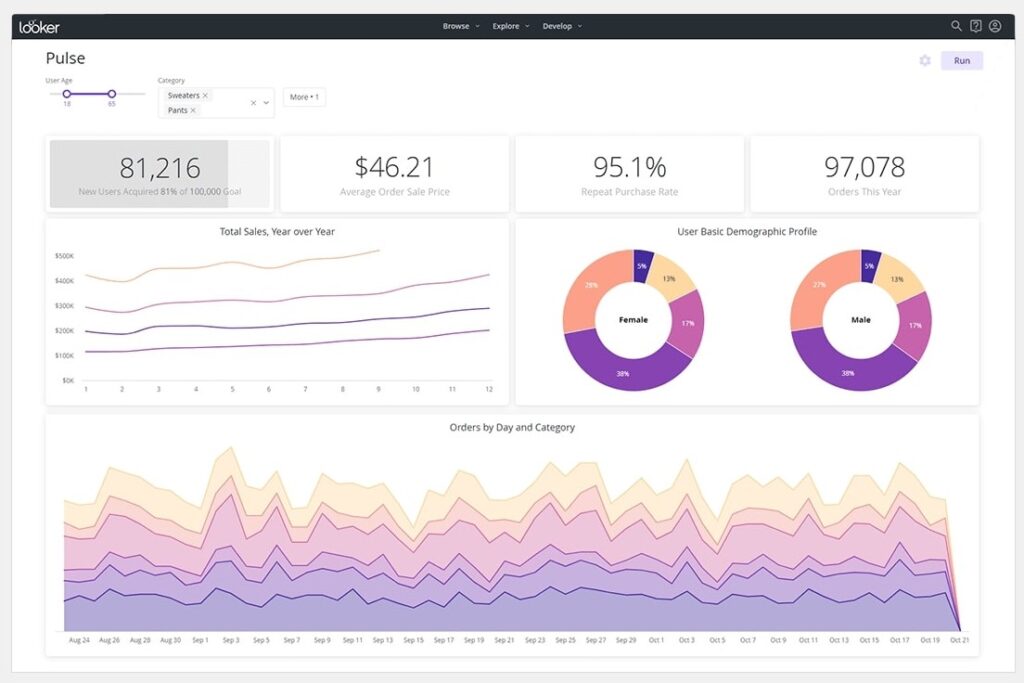Open the user account profile icon
Screen dimensions: 1024x683
995,26
